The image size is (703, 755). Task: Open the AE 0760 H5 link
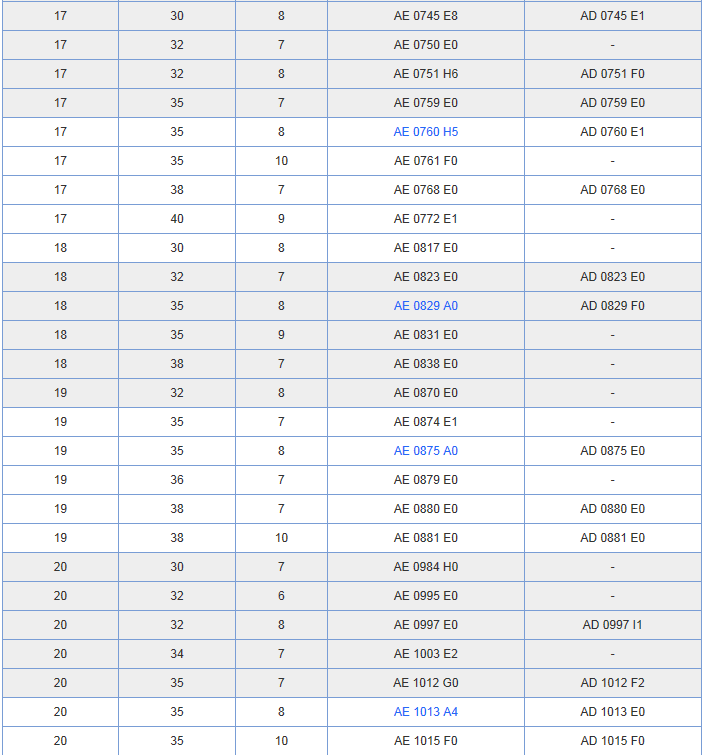425,132
